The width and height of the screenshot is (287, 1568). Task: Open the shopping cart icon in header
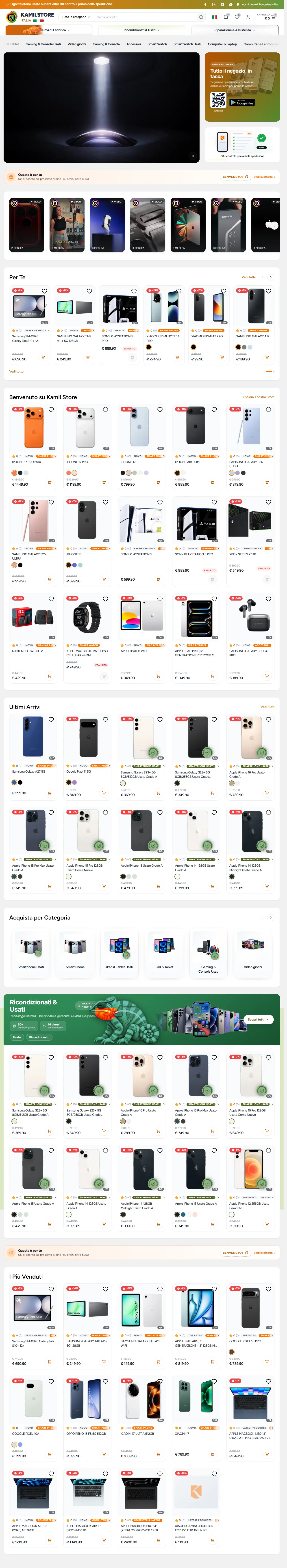[272, 17]
